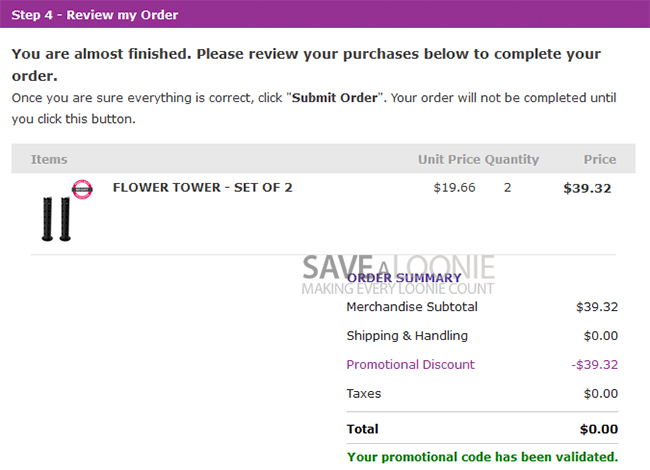Click the Quantity column header
This screenshot has width=650, height=470.
click(x=512, y=159)
